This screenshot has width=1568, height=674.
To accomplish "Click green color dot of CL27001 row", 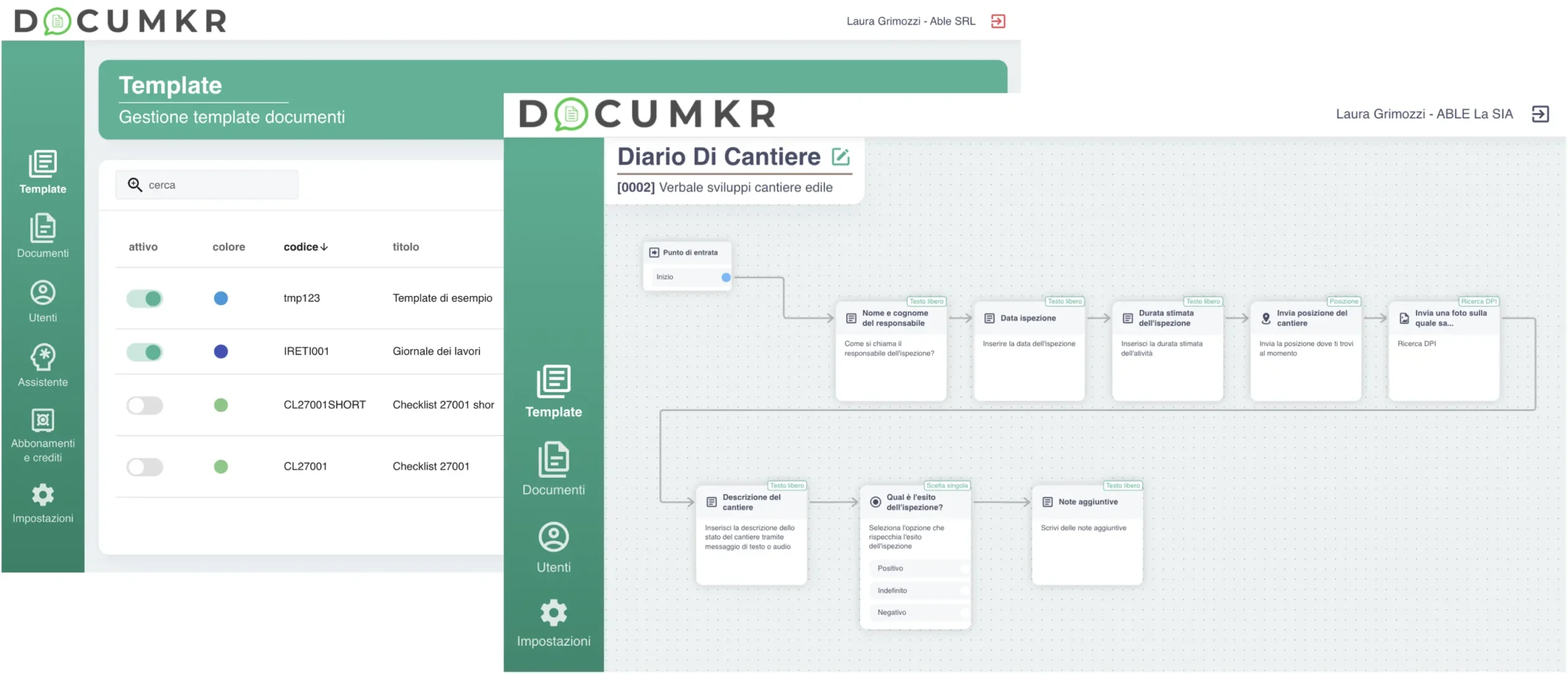I will (221, 466).
